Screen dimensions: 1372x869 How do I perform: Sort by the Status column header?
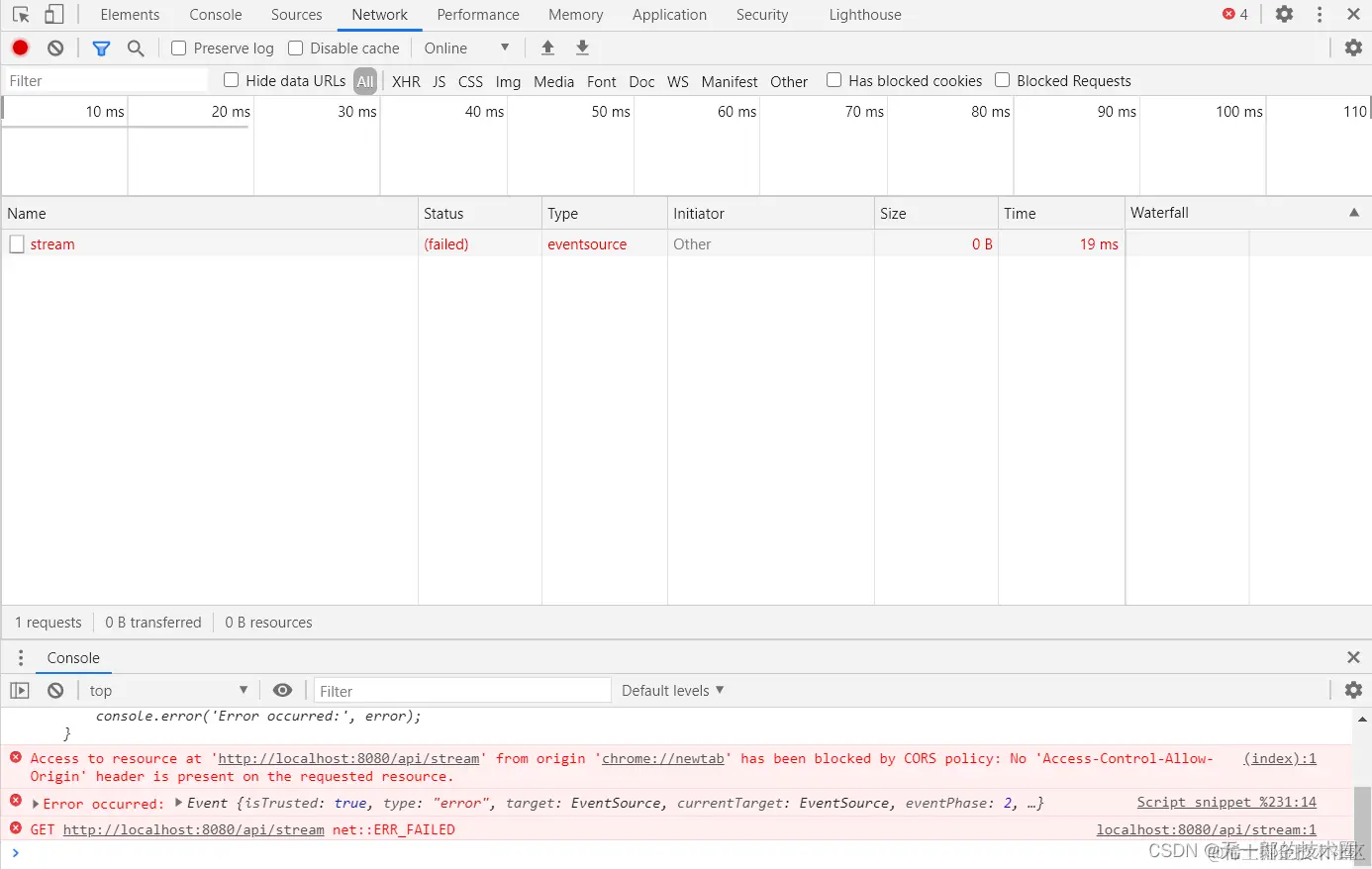[x=480, y=214]
